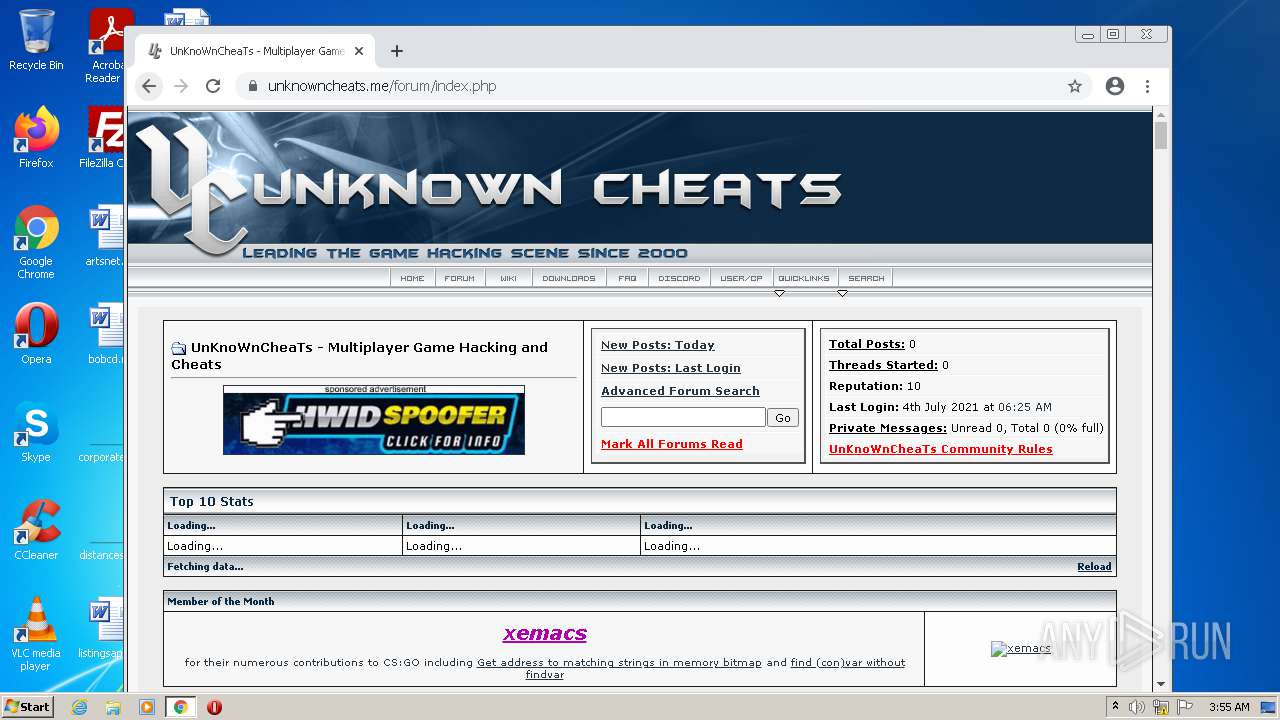Select the Firefox desktop icon
This screenshot has height=720, width=1280.
(36, 137)
